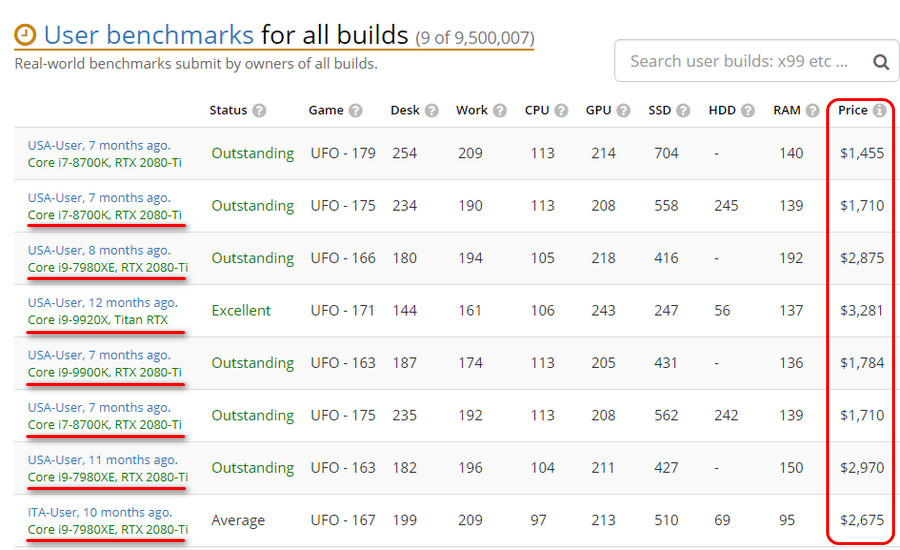
Task: Click the HDD score 56
Action: coord(722,311)
